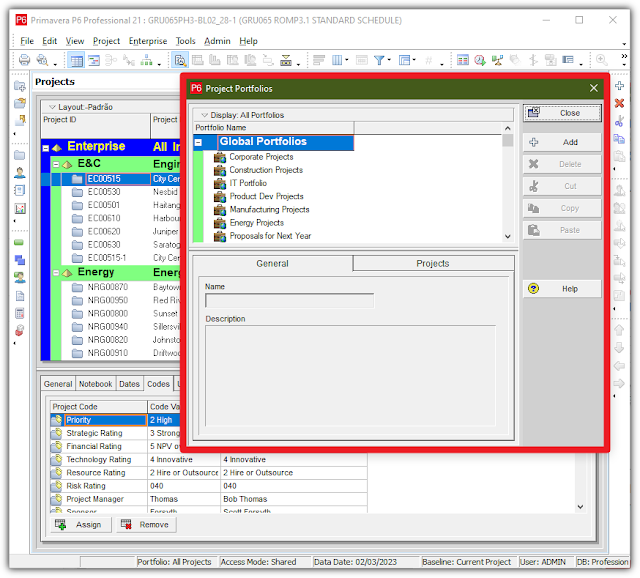
Task: Open the Enterprise menu
Action: pyautogui.click(x=148, y=41)
